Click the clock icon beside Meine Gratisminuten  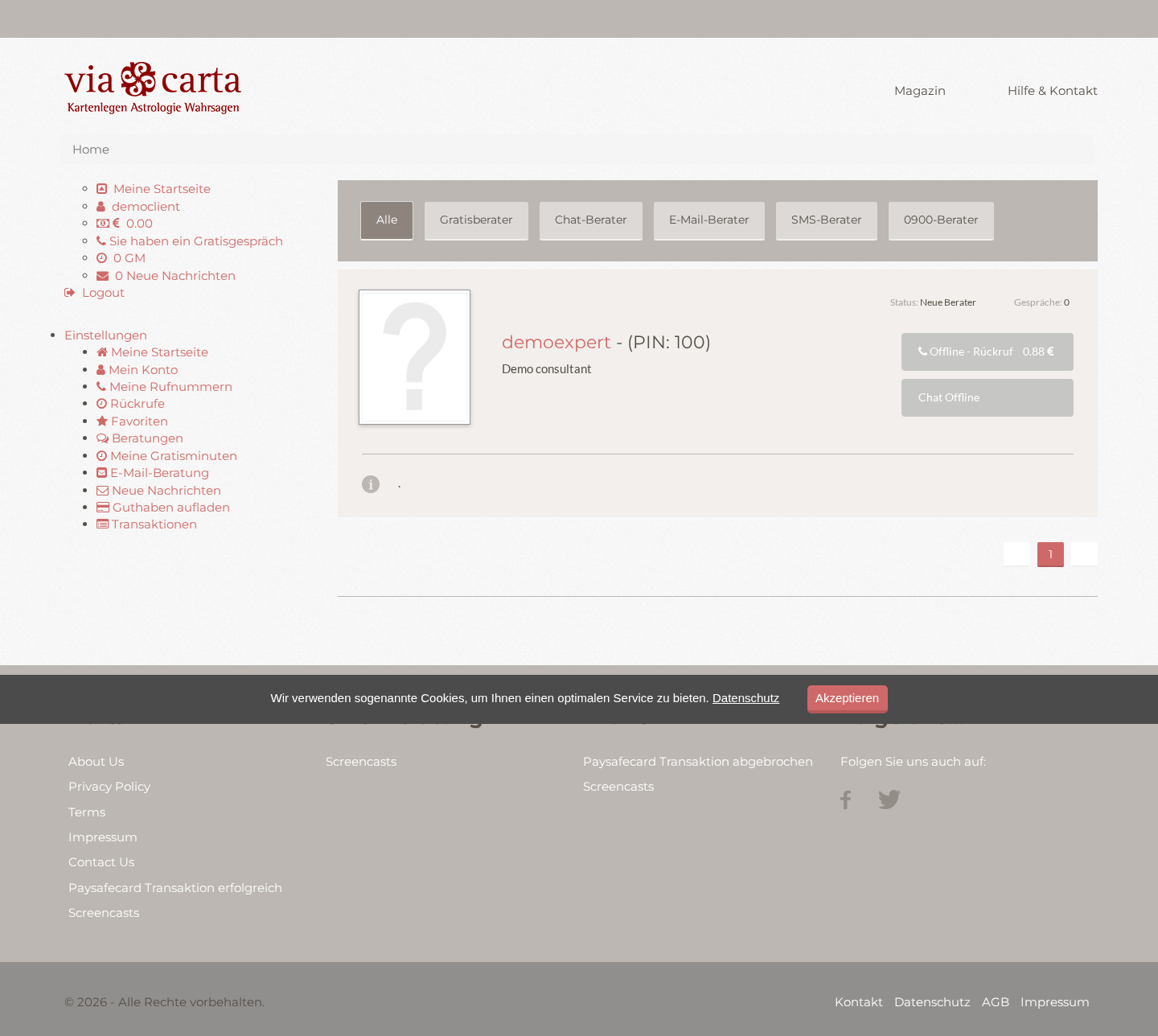pyautogui.click(x=101, y=456)
